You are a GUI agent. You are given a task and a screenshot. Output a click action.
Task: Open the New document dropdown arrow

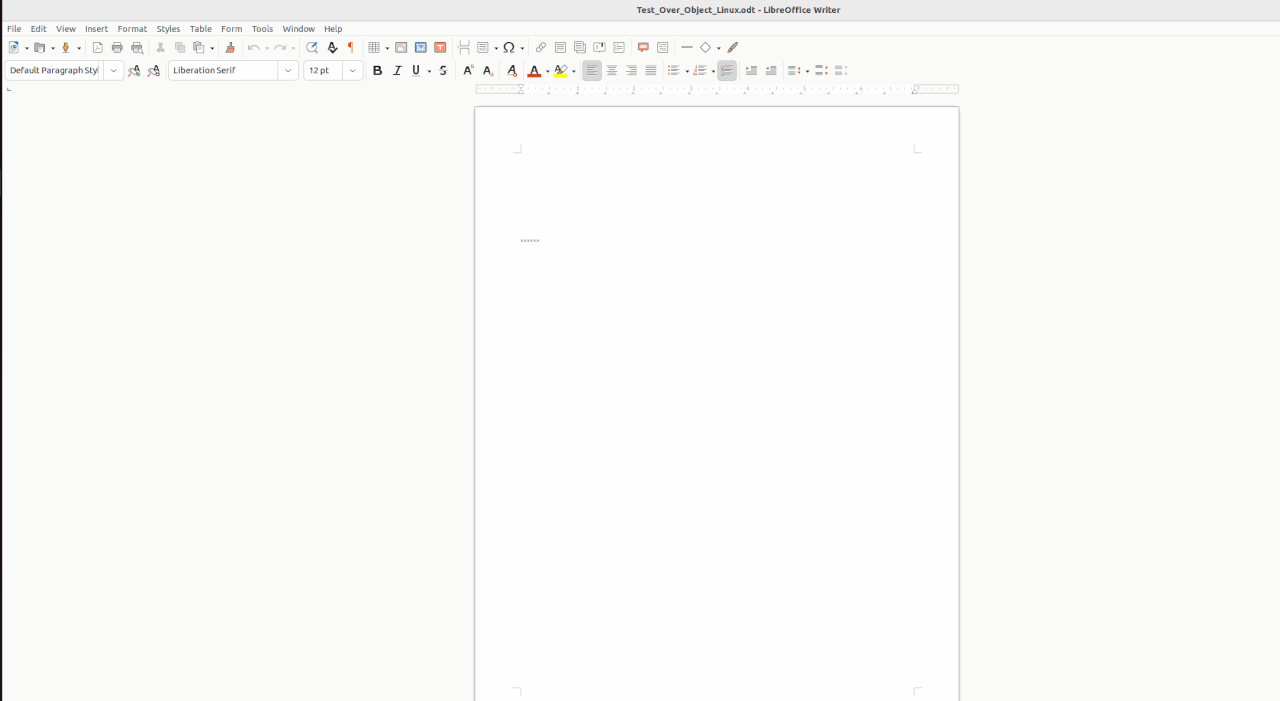pyautogui.click(x=27, y=48)
